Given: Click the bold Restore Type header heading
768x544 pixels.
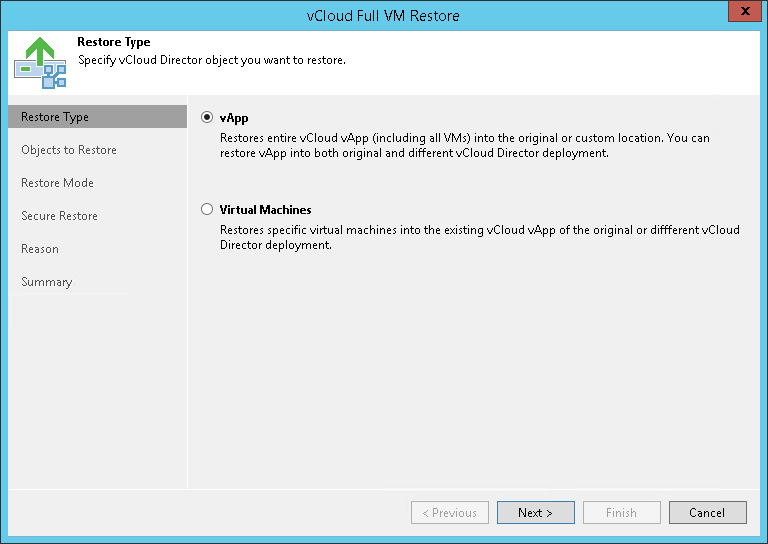Looking at the screenshot, I should click(114, 43).
